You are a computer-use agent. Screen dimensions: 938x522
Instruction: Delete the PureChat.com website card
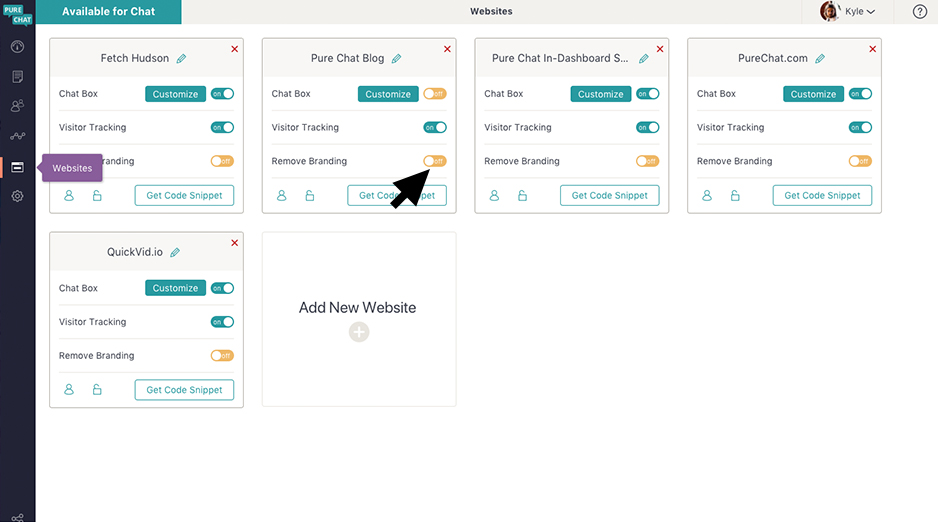pos(872,49)
